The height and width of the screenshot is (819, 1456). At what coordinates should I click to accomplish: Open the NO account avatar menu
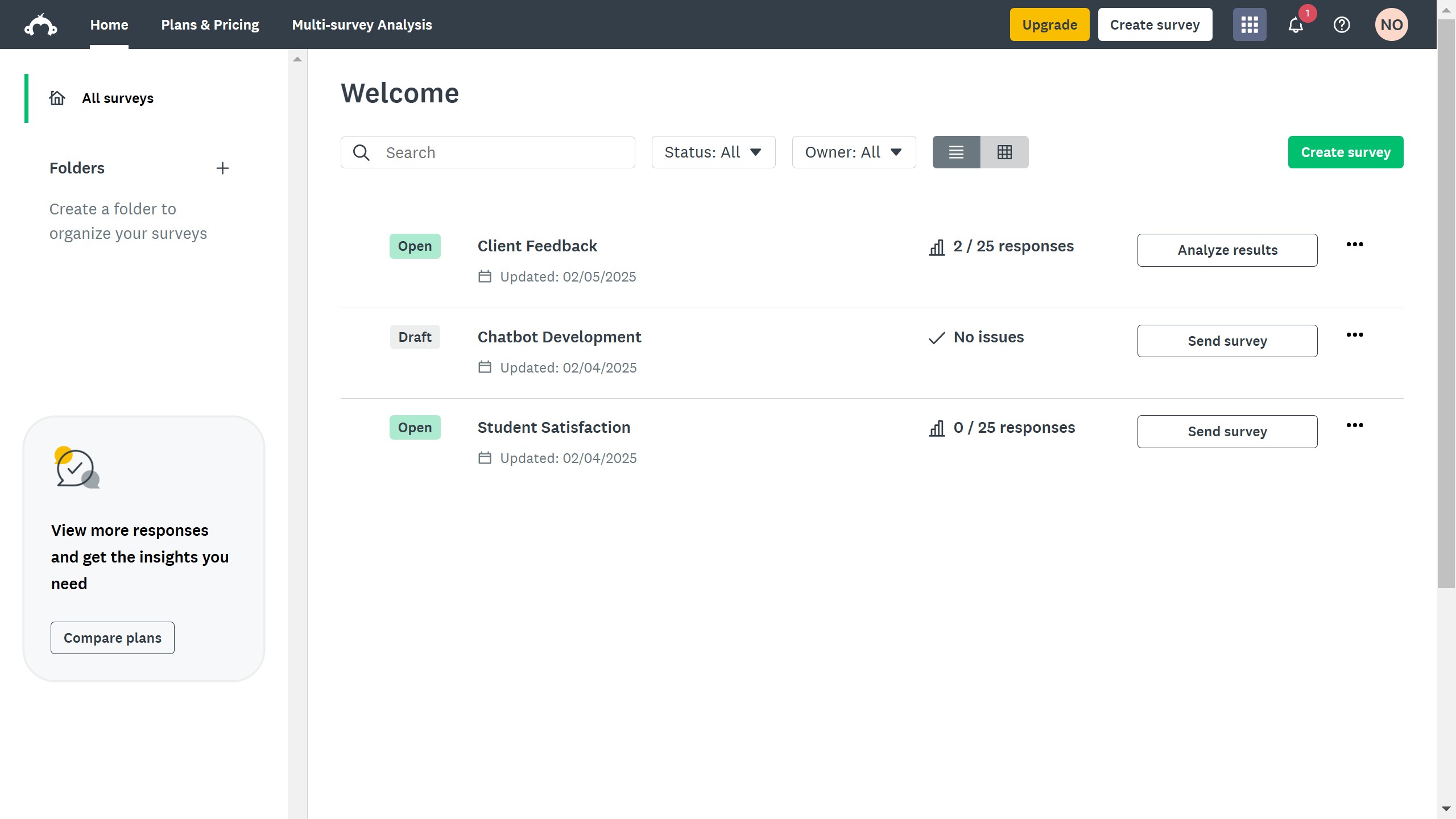coord(1392,24)
